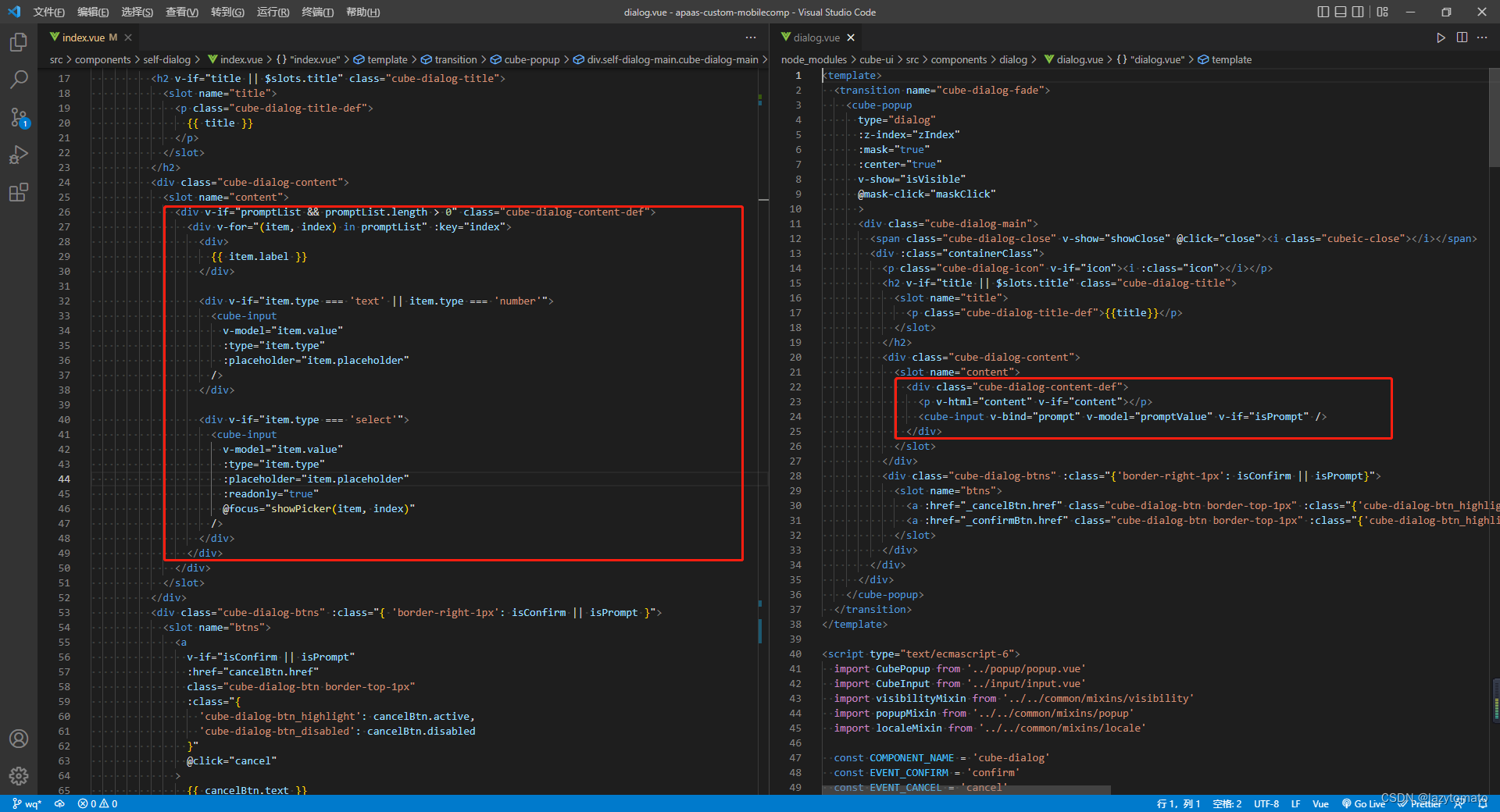Close the index.vue tab
The width and height of the screenshot is (1500, 812).
pos(128,37)
